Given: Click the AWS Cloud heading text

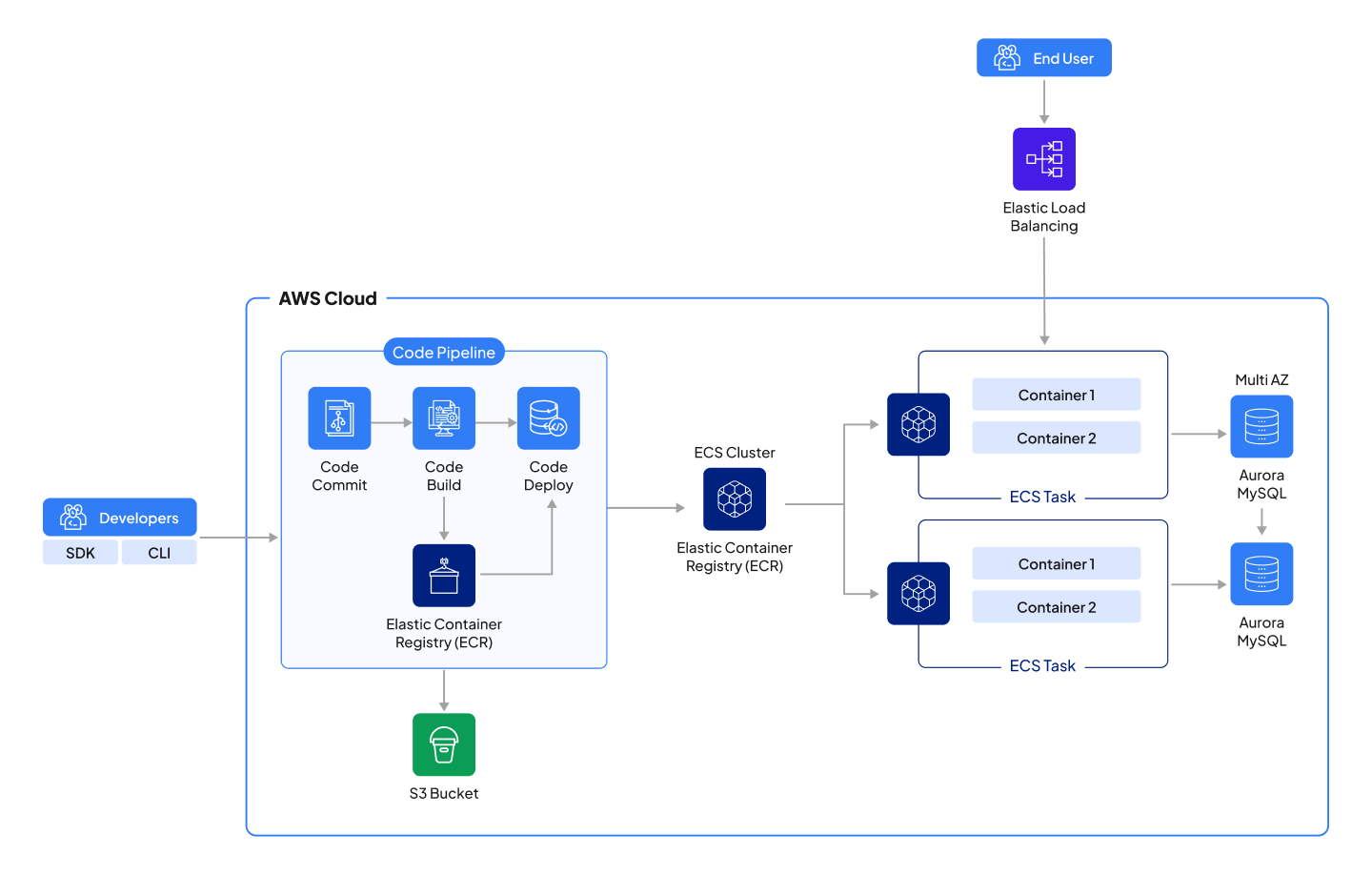Looking at the screenshot, I should point(328,298).
